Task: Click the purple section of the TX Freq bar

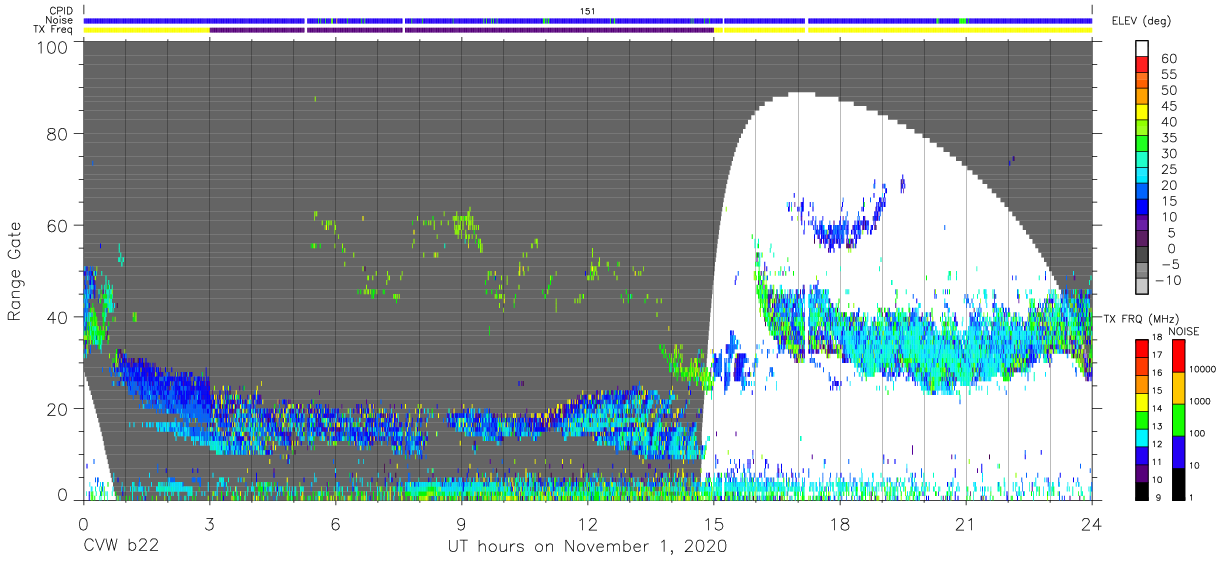Action: coord(462,30)
